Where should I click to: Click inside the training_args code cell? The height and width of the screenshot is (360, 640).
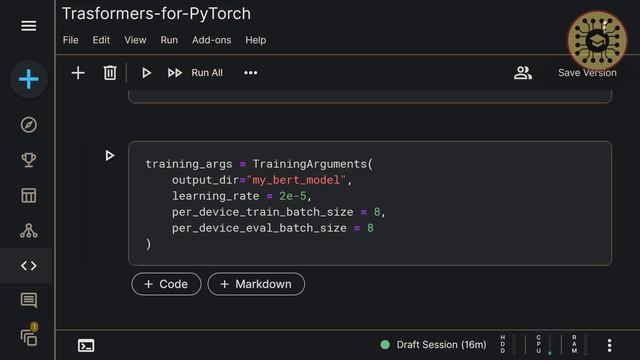click(x=370, y=203)
